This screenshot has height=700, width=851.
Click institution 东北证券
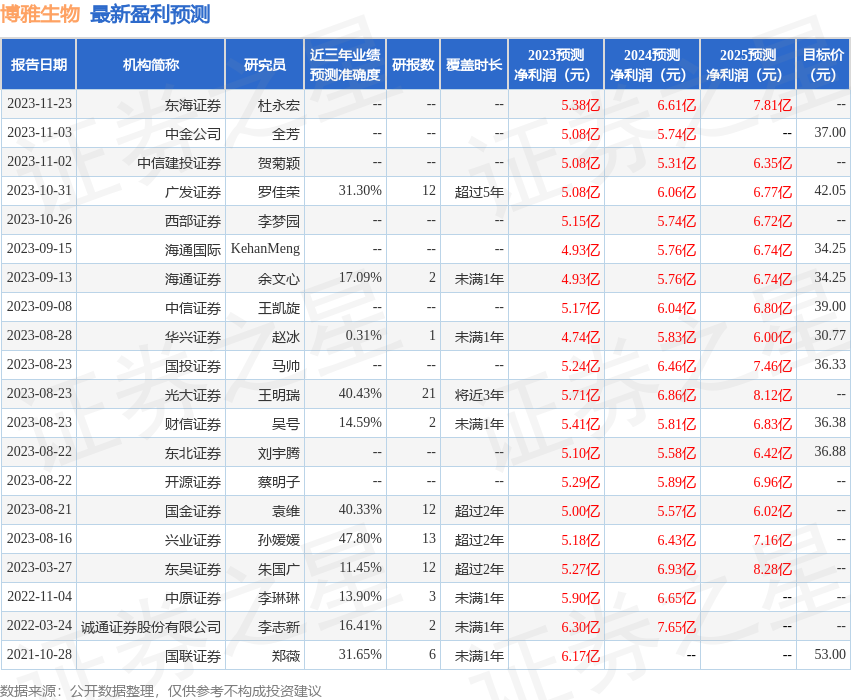click(x=193, y=453)
